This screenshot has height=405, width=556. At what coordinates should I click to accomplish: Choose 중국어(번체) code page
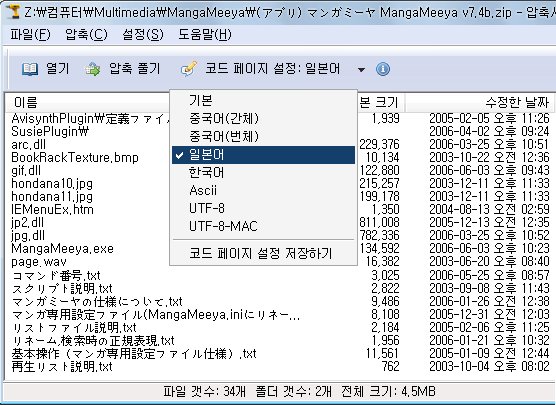coord(263,137)
